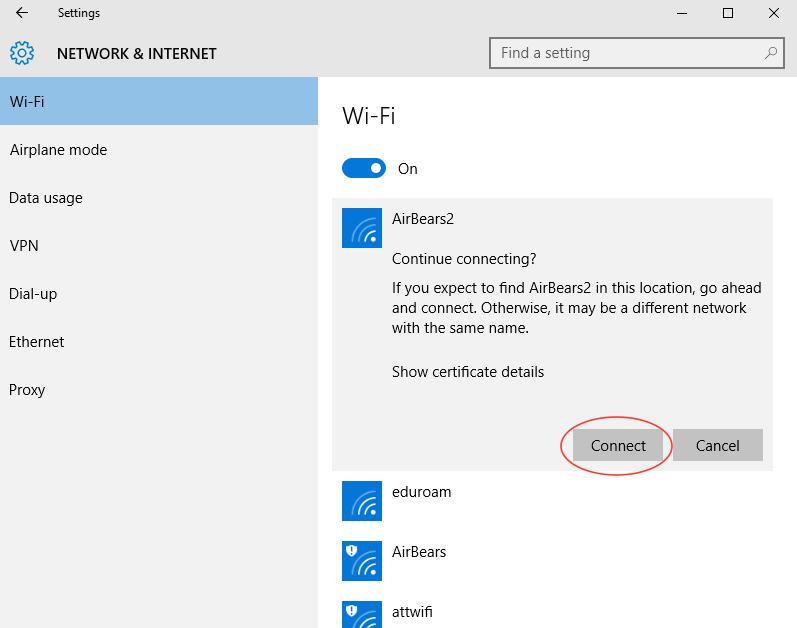Select the Wi-Fi sidebar item
This screenshot has width=797, height=628.
(159, 101)
